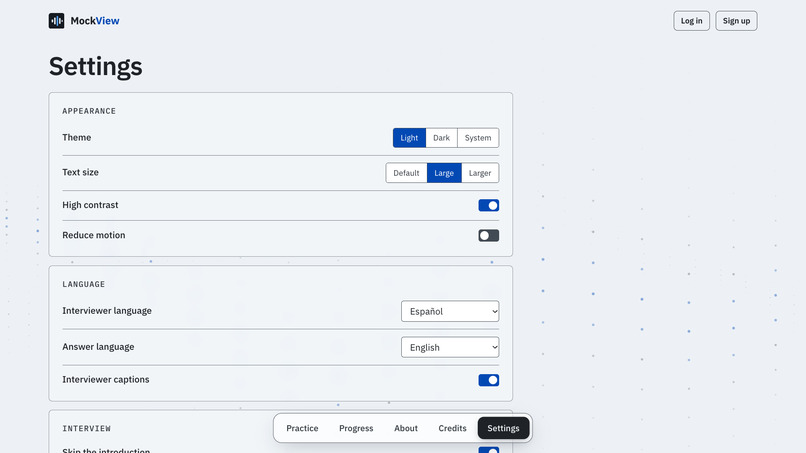The width and height of the screenshot is (806, 453).
Task: Select the System theme option
Action: (x=478, y=138)
